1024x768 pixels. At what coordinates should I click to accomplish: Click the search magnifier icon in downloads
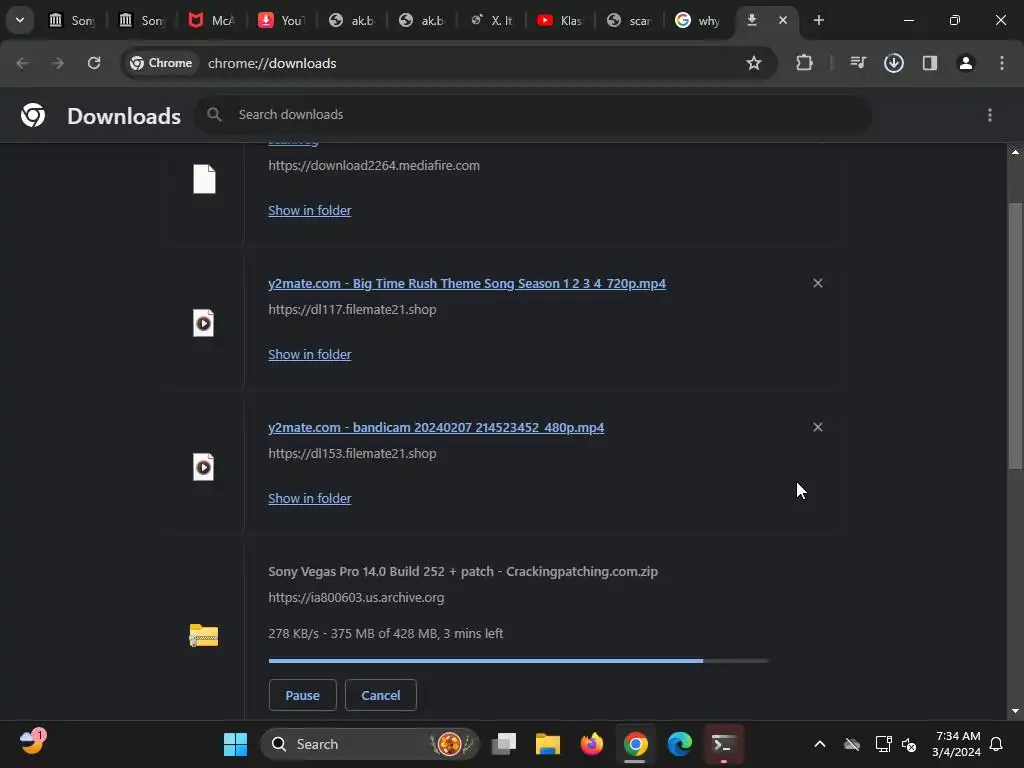(214, 115)
